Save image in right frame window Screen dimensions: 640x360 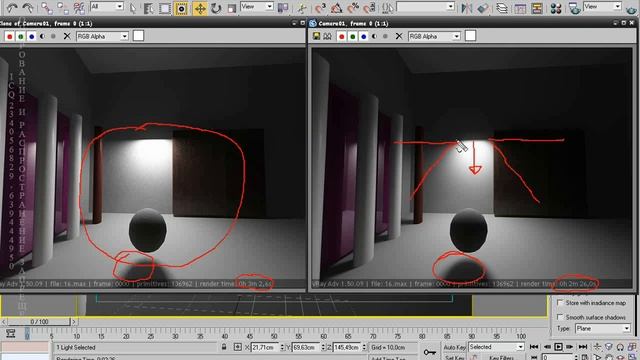pos(316,36)
